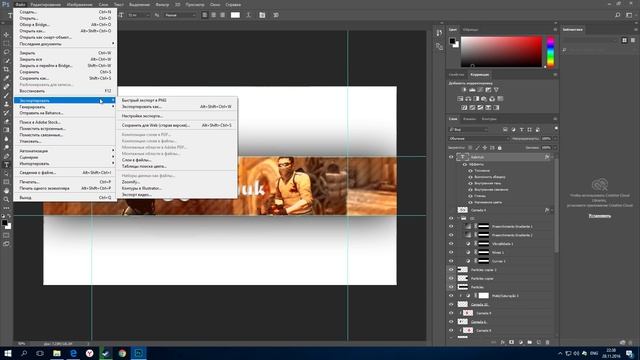Add an Invert adjustment
The width and height of the screenshot is (640, 360).
click(464, 108)
